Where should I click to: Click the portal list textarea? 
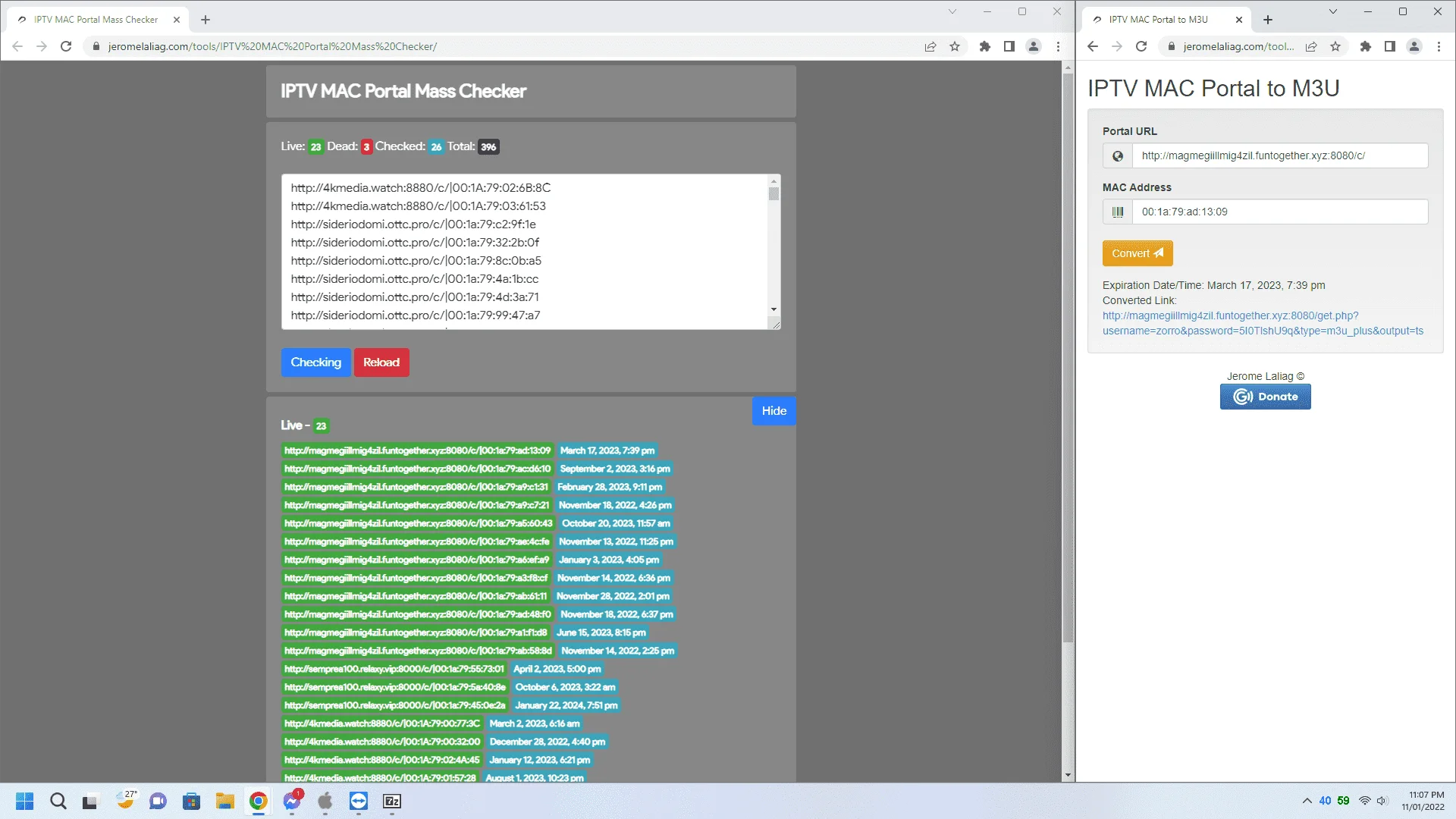[525, 252]
